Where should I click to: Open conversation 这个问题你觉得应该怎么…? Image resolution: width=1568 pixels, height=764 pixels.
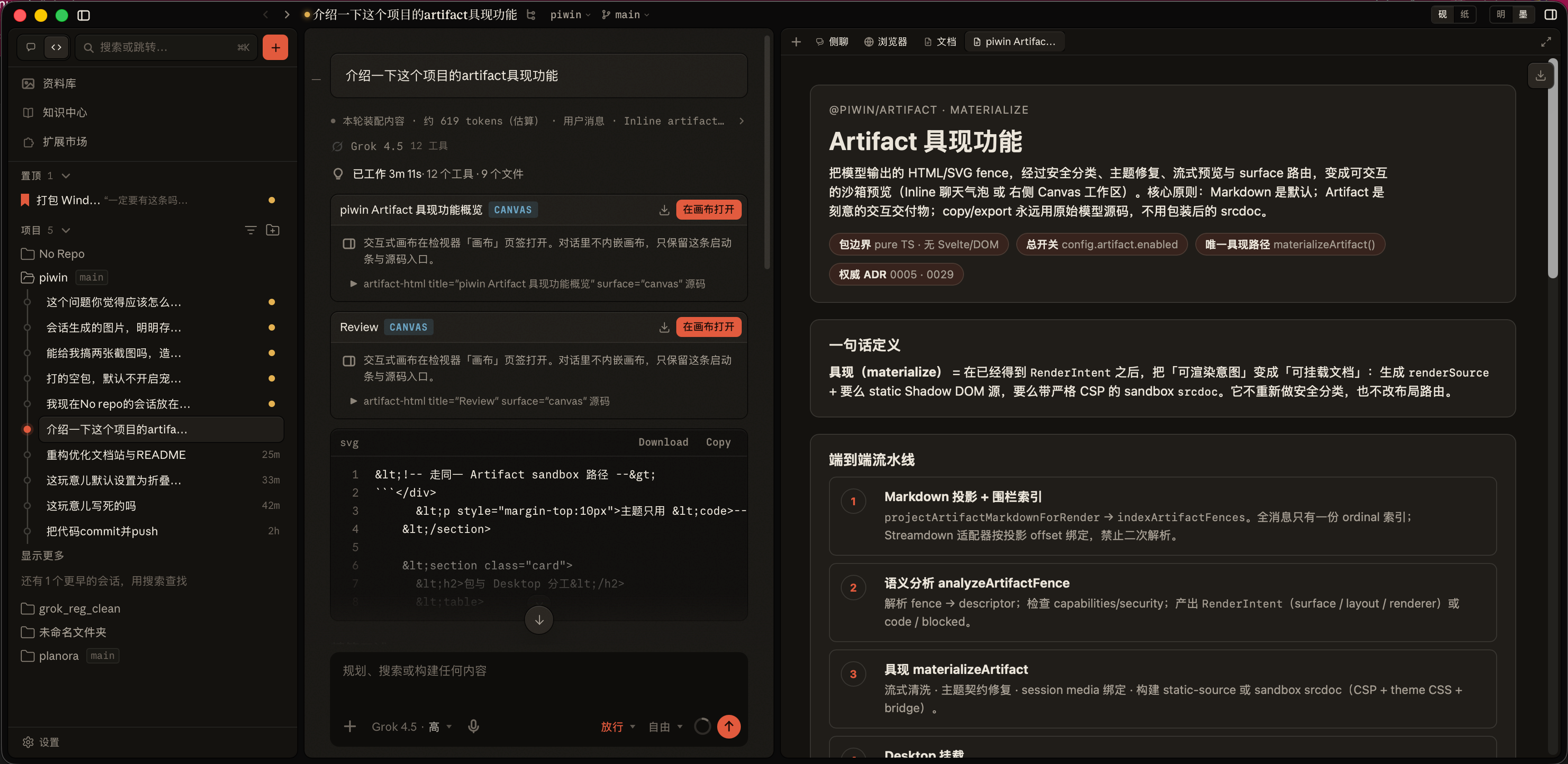point(161,302)
